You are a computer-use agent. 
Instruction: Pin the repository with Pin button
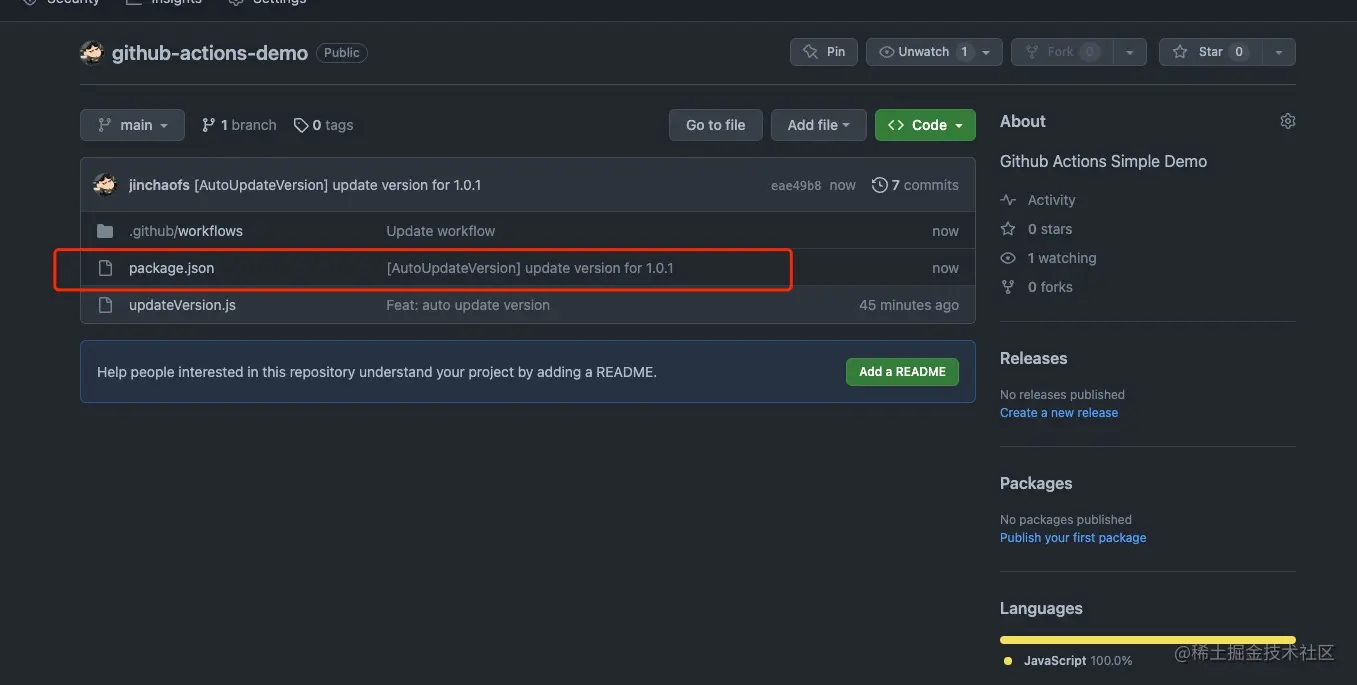(x=824, y=52)
